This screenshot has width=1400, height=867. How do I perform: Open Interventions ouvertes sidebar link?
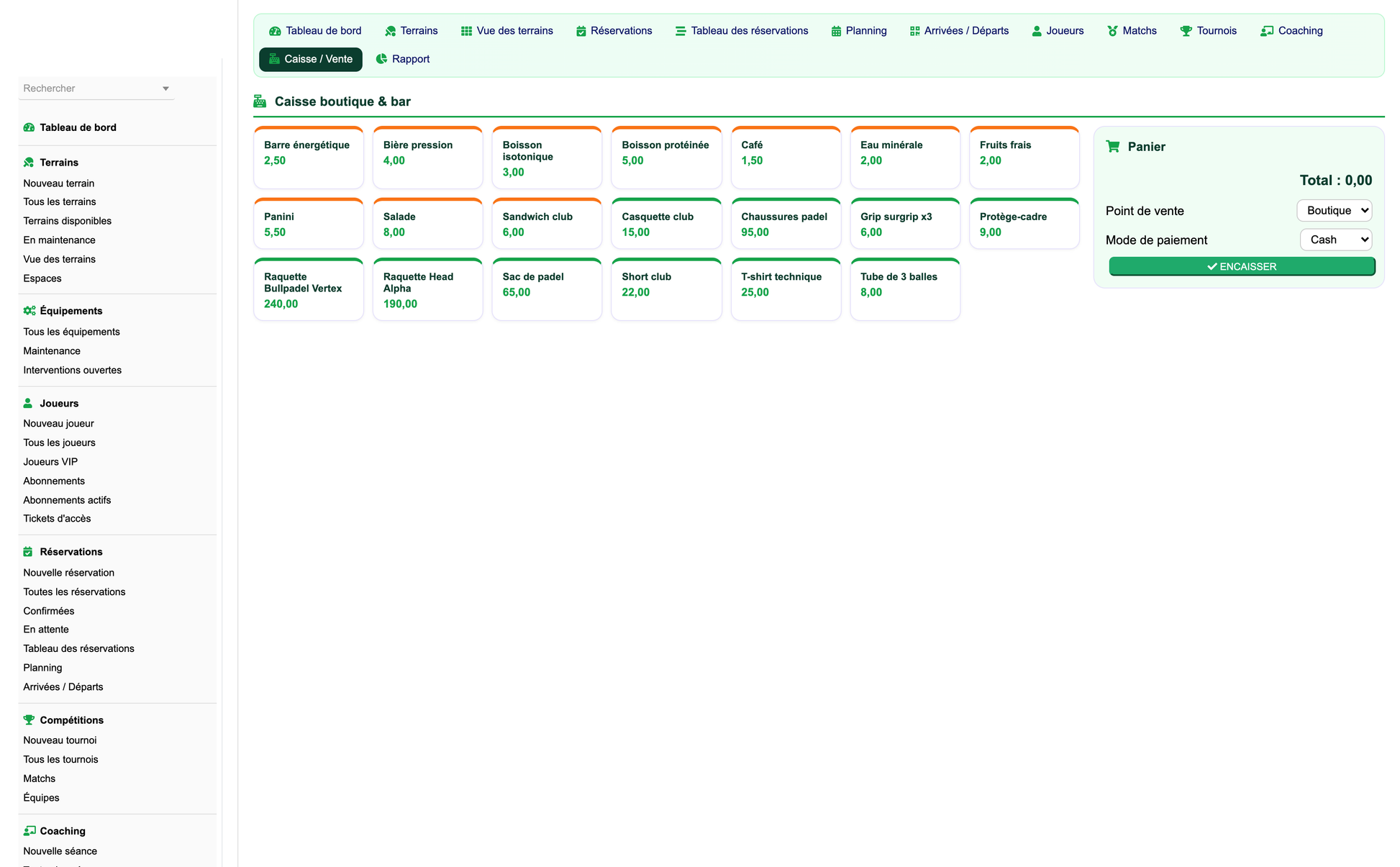[73, 370]
